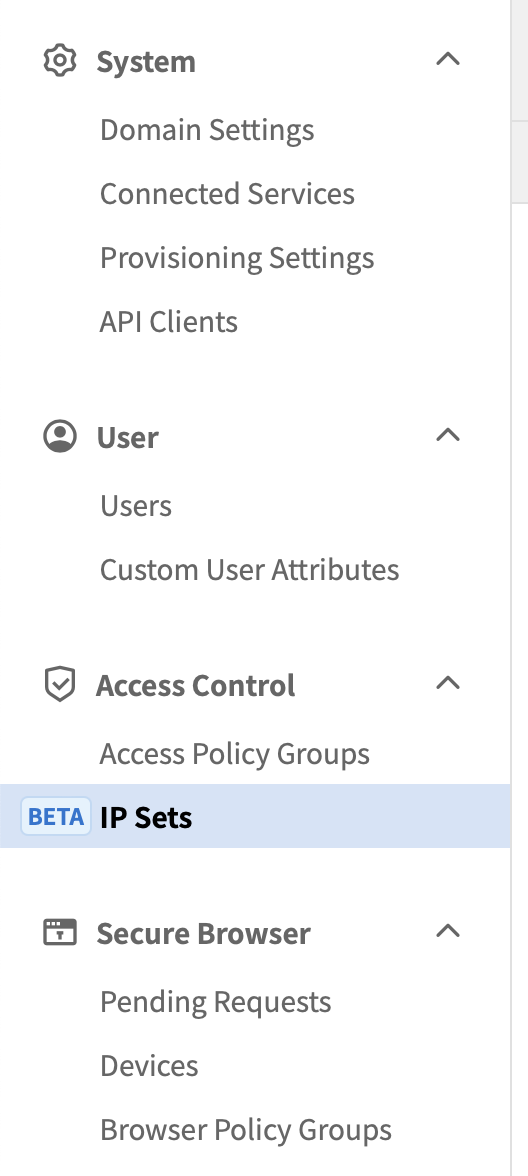Click the User profile icon
This screenshot has height=1176, width=528.
60,436
